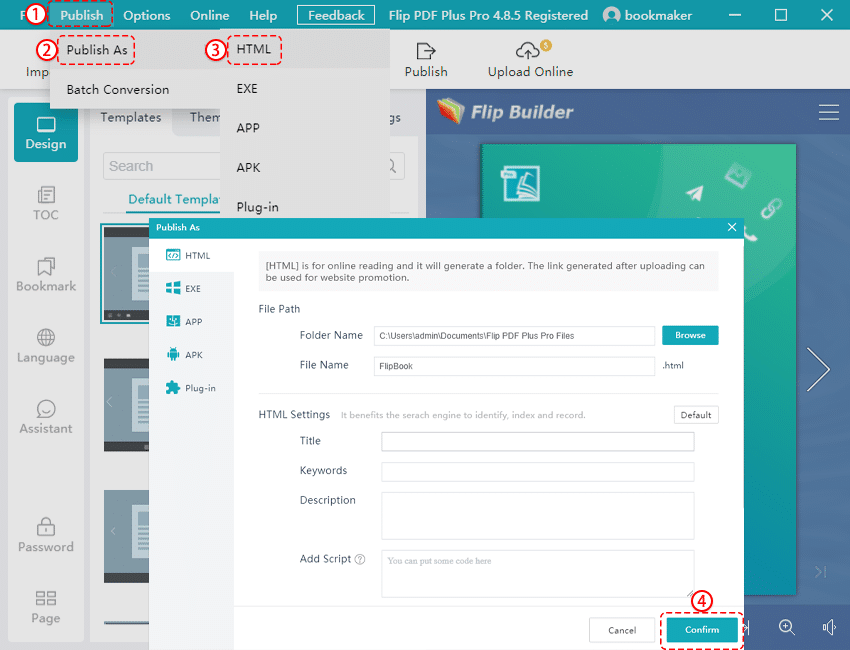Select Publish As menu entry
The width and height of the screenshot is (850, 650).
pyautogui.click(x=97, y=50)
